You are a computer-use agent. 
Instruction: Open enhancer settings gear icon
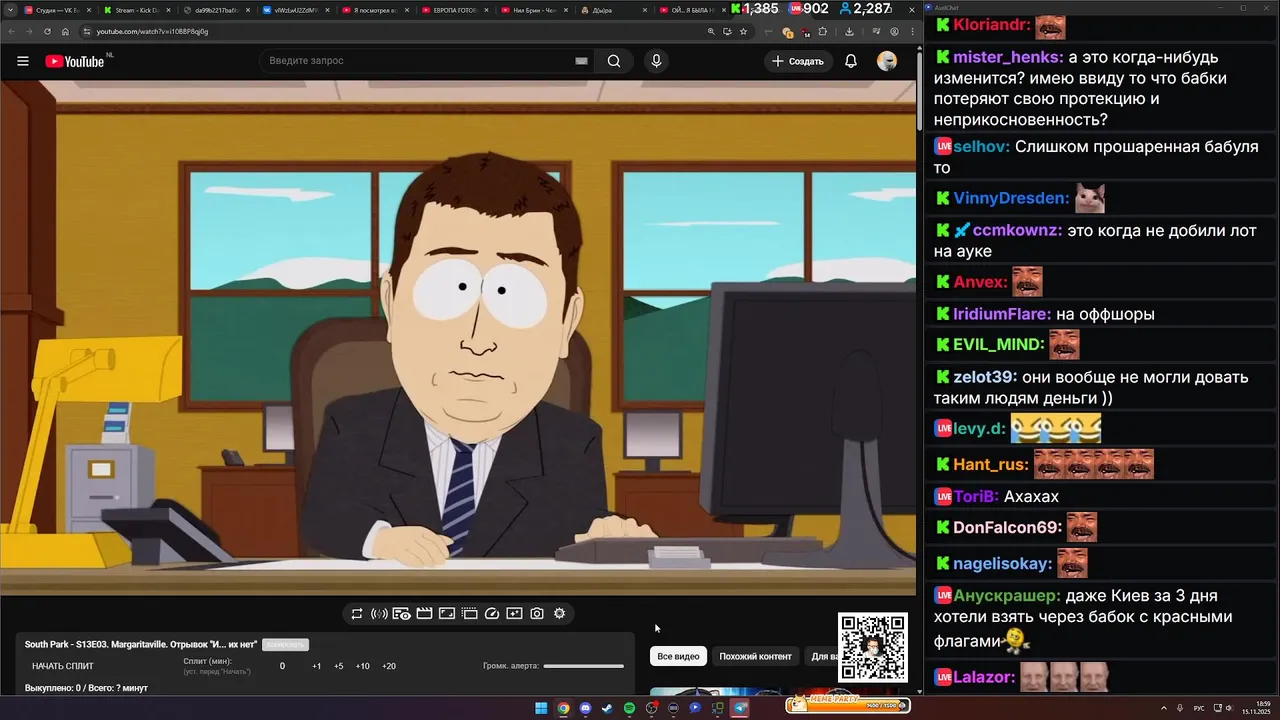pos(559,614)
